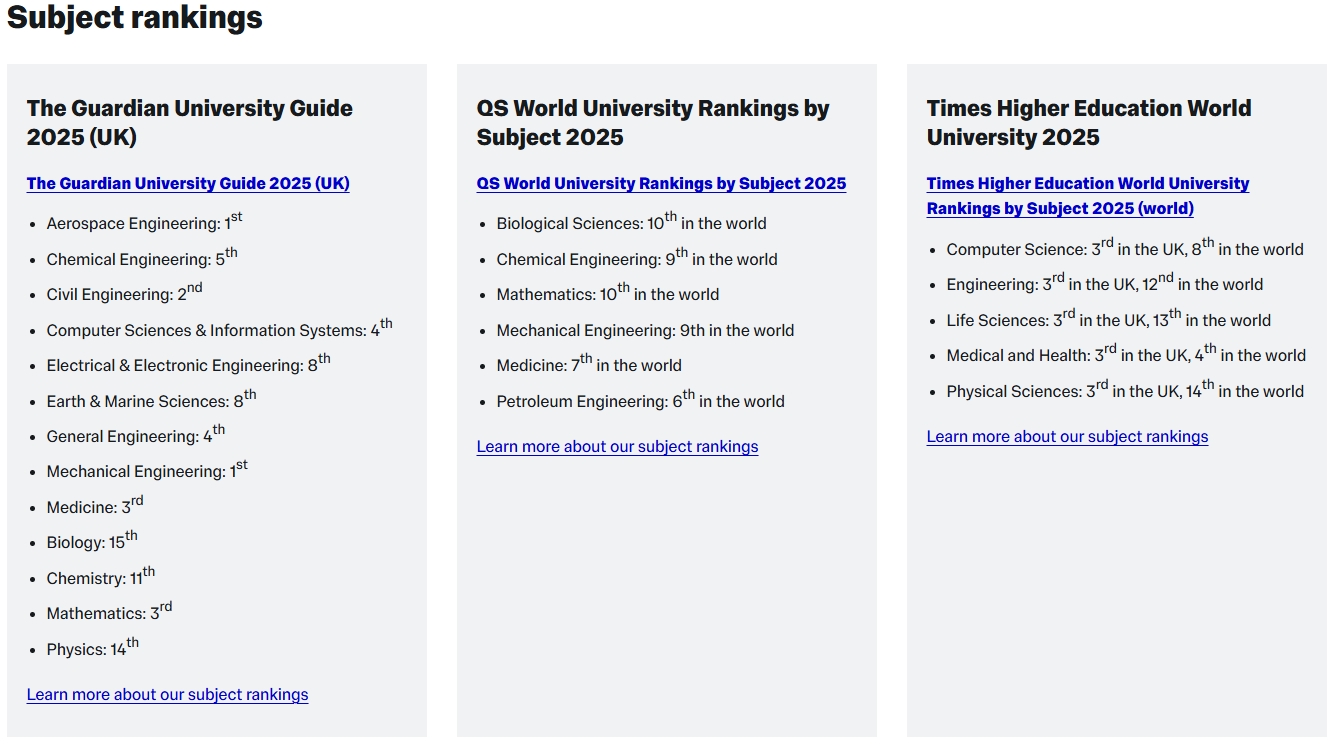The image size is (1333, 744).
Task: Click the Guardian University Guide card heading
Action: click(190, 122)
